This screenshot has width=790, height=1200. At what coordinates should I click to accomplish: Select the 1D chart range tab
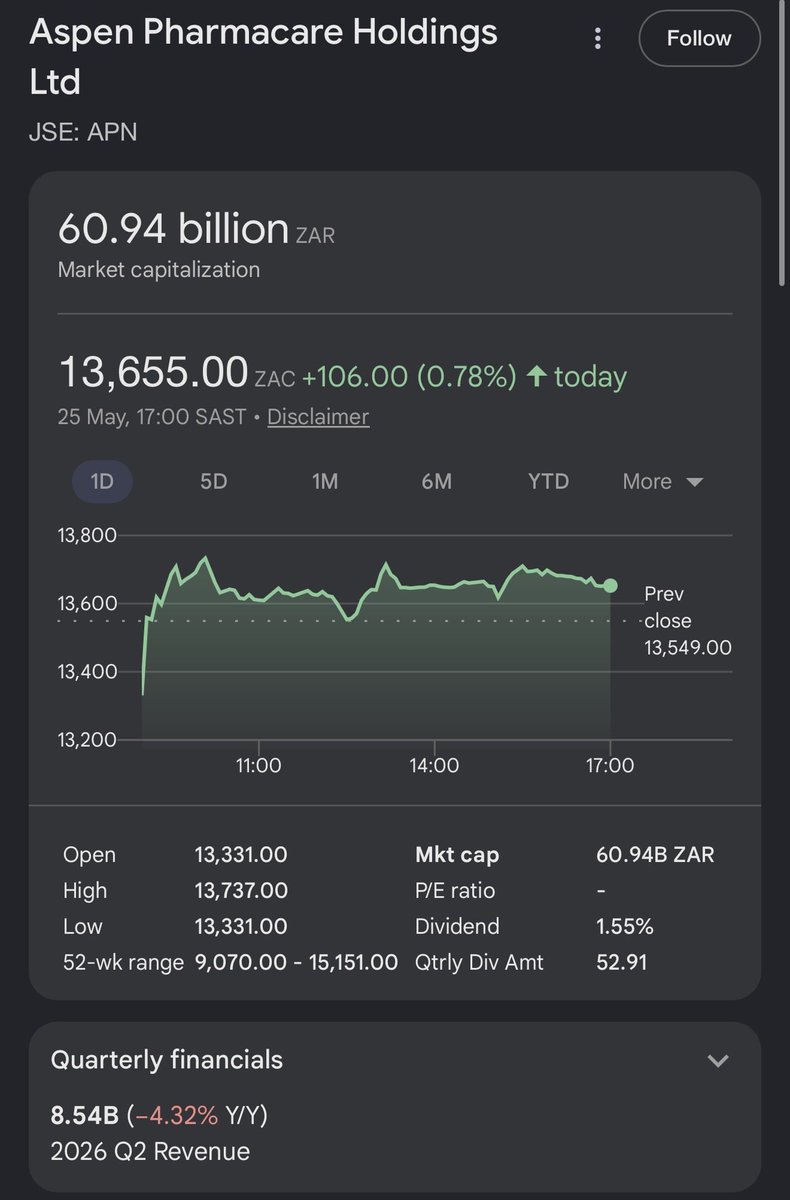[x=102, y=481]
